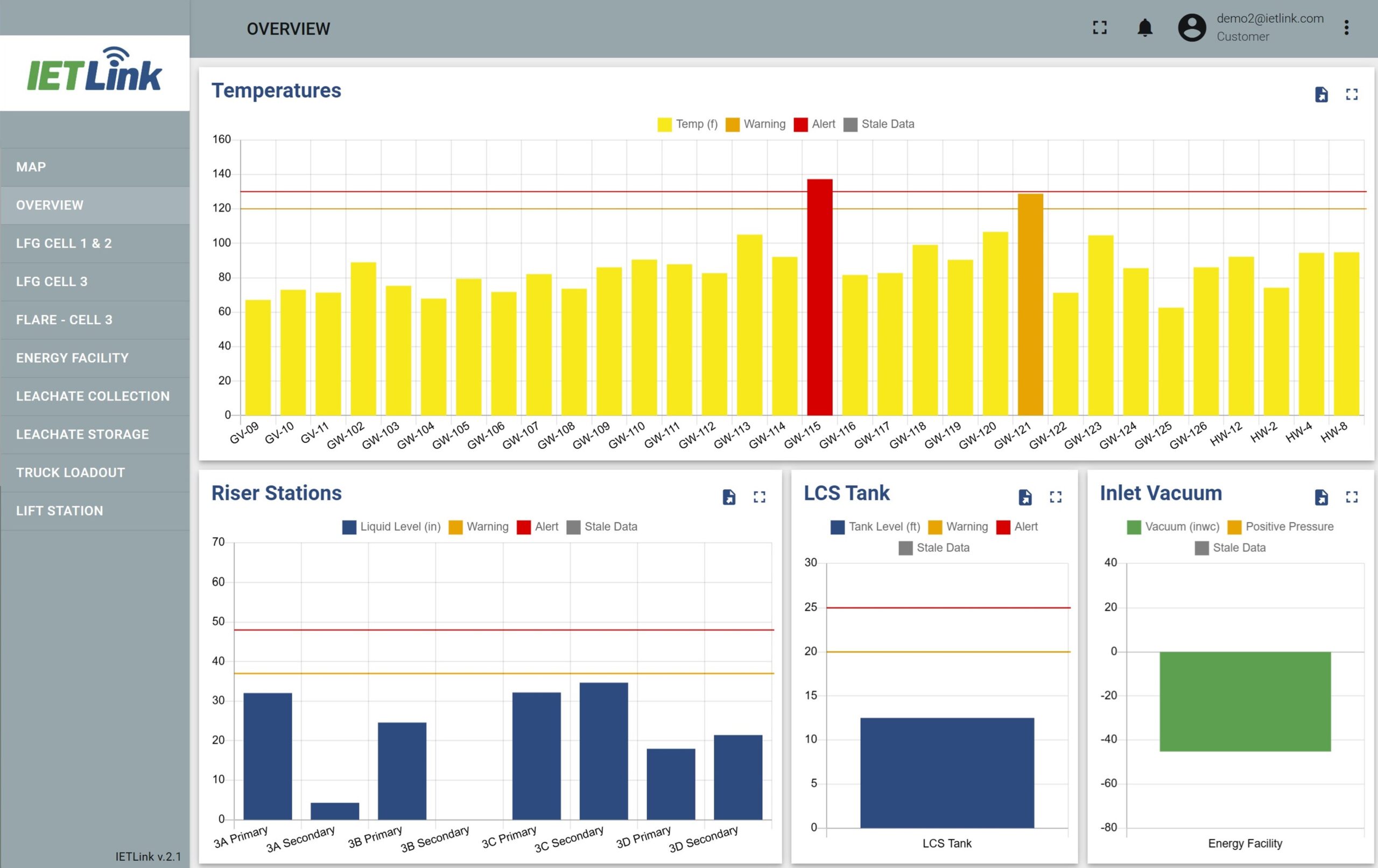This screenshot has height=868, width=1378.
Task: Toggle fullscreen mode in header bar
Action: coord(1099,27)
